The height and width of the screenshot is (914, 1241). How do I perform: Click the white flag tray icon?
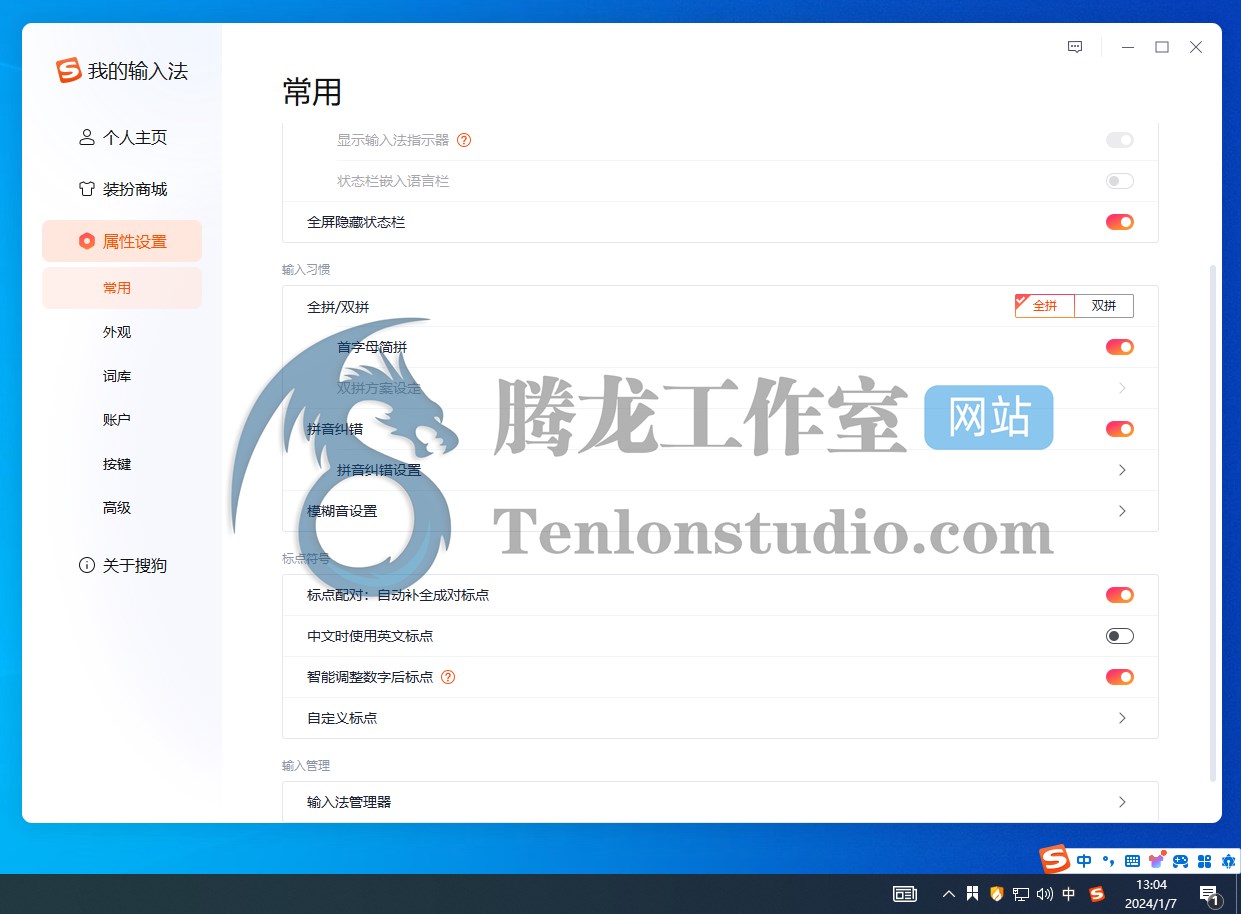coord(972,894)
